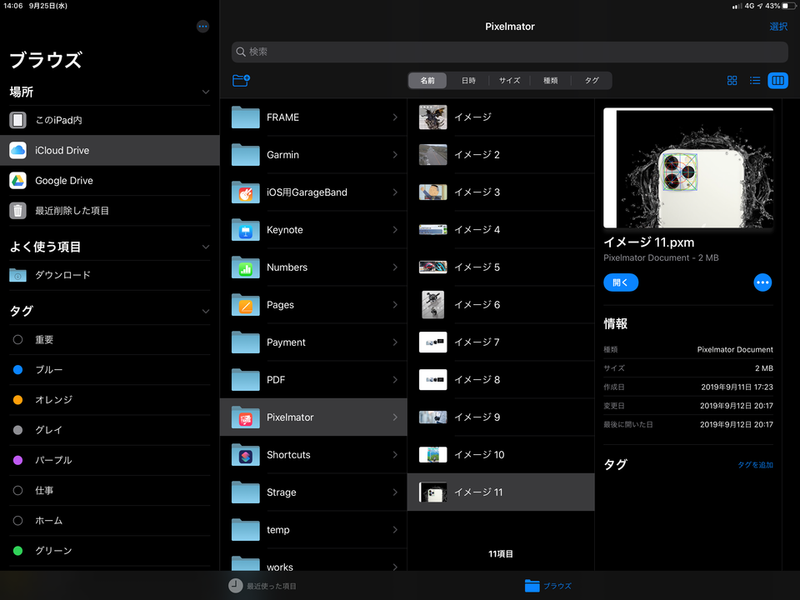Switch to icon grid view
Viewport: 800px width, 600px height.
click(732, 81)
